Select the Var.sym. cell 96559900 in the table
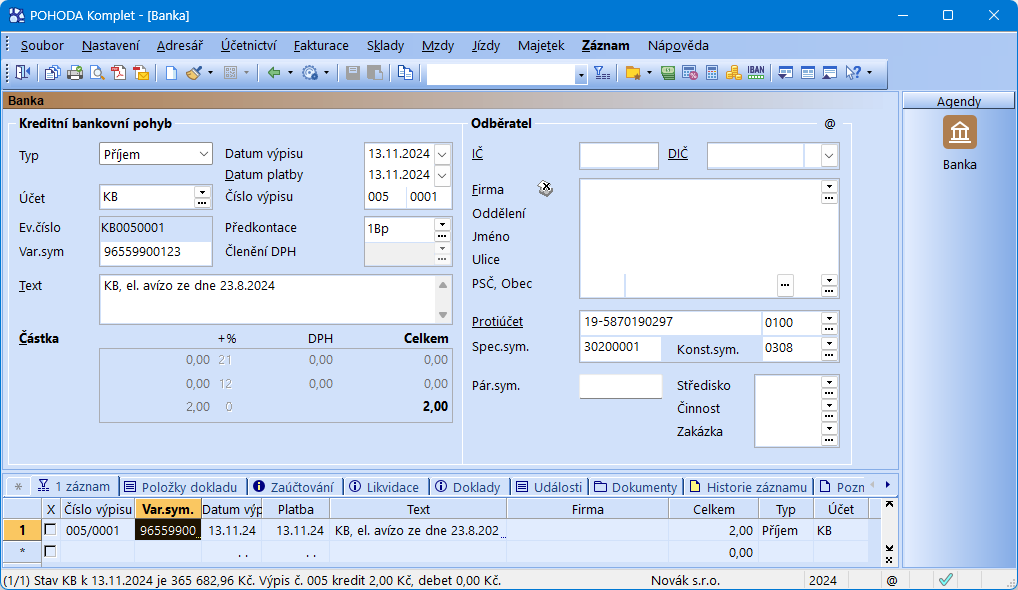Viewport: 1018px width, 590px height. tap(168, 530)
